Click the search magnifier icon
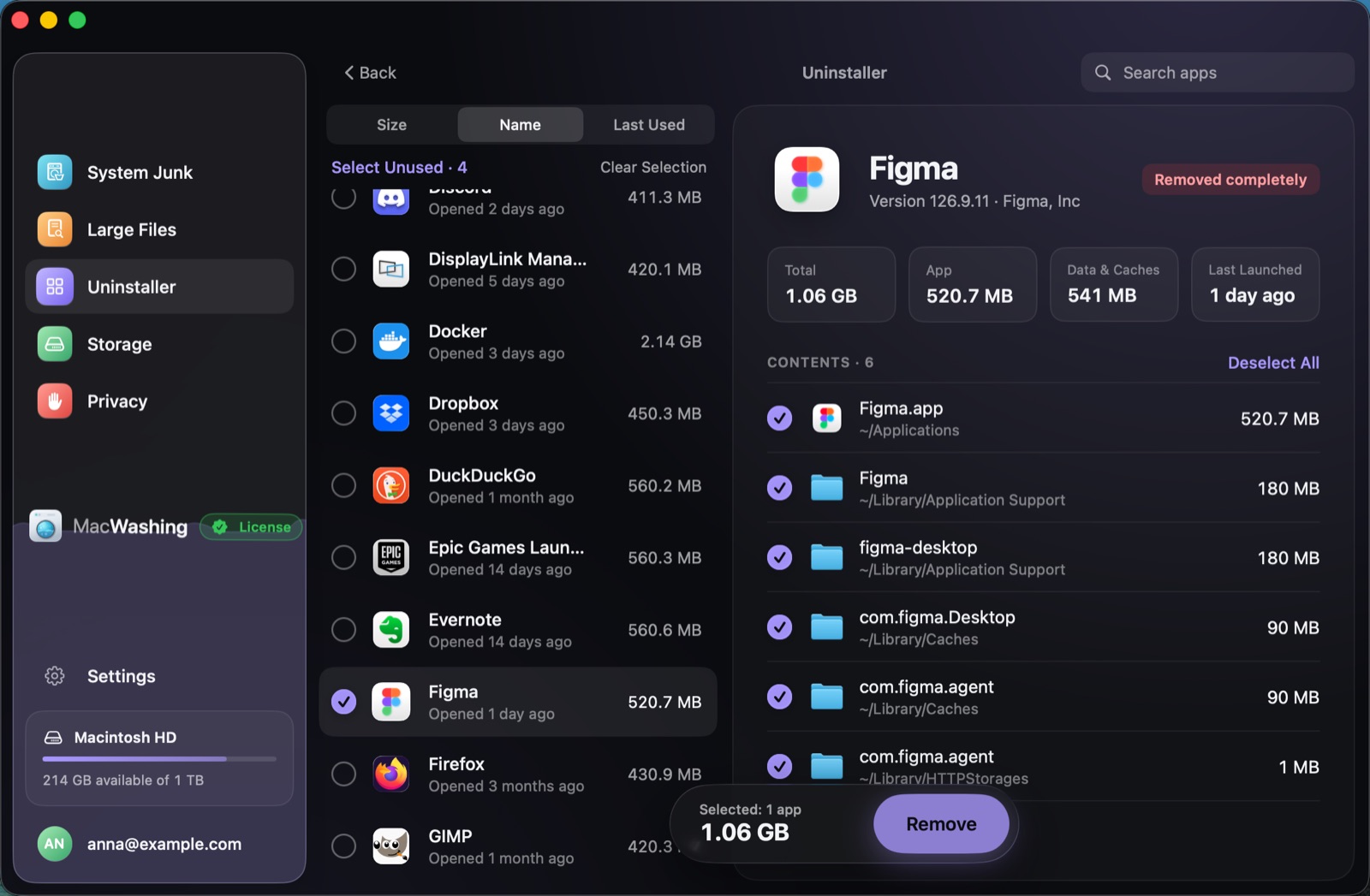 pyautogui.click(x=1103, y=73)
